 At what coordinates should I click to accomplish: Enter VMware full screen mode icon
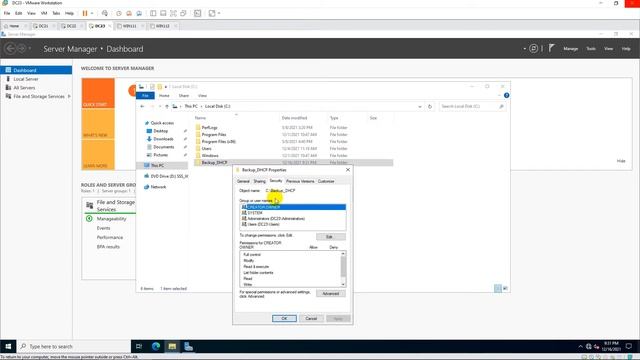tap(173, 13)
